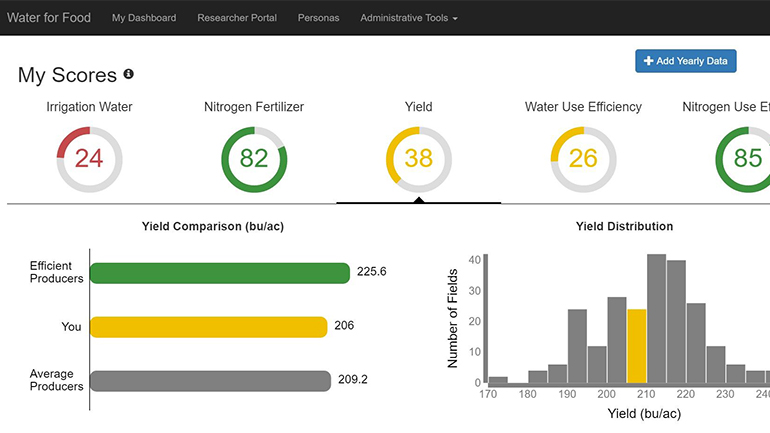Click the My Scores heading

click(x=67, y=75)
